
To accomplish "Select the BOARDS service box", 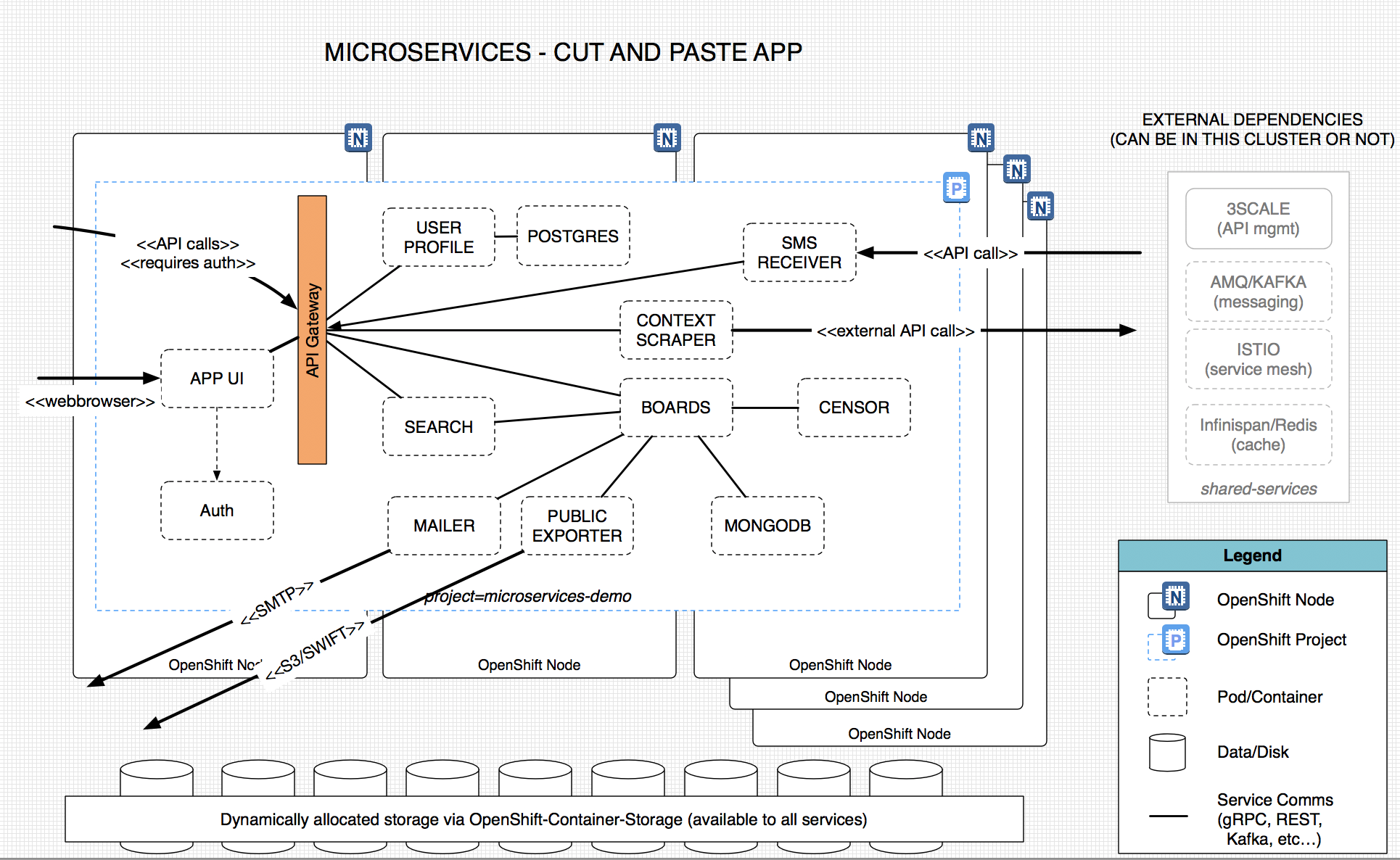I will pyautogui.click(x=675, y=408).
